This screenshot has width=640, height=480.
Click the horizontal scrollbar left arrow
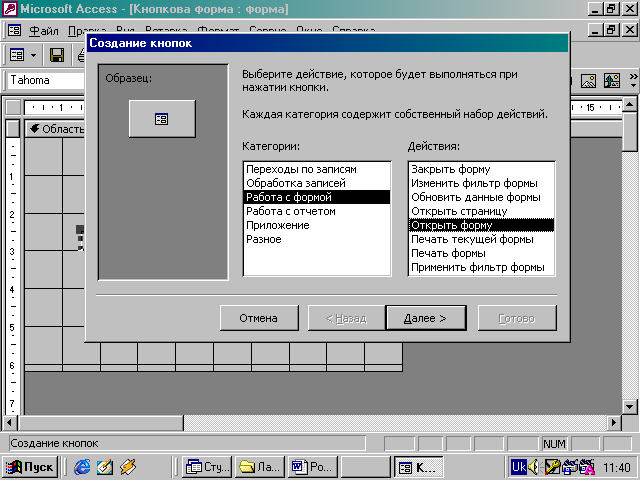(10, 422)
